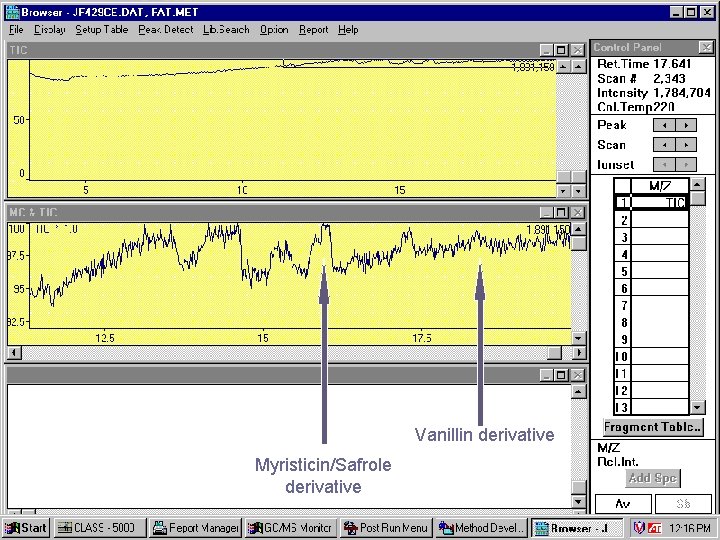Click the Fragment Table button
Image resolution: width=720 pixels, height=540 pixels.
(653, 427)
